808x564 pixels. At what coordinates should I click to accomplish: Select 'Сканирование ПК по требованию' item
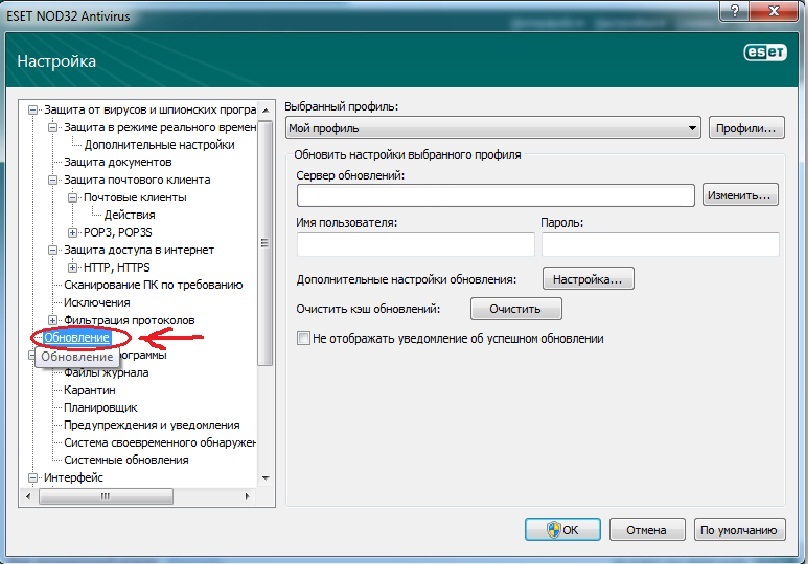[x=154, y=285]
